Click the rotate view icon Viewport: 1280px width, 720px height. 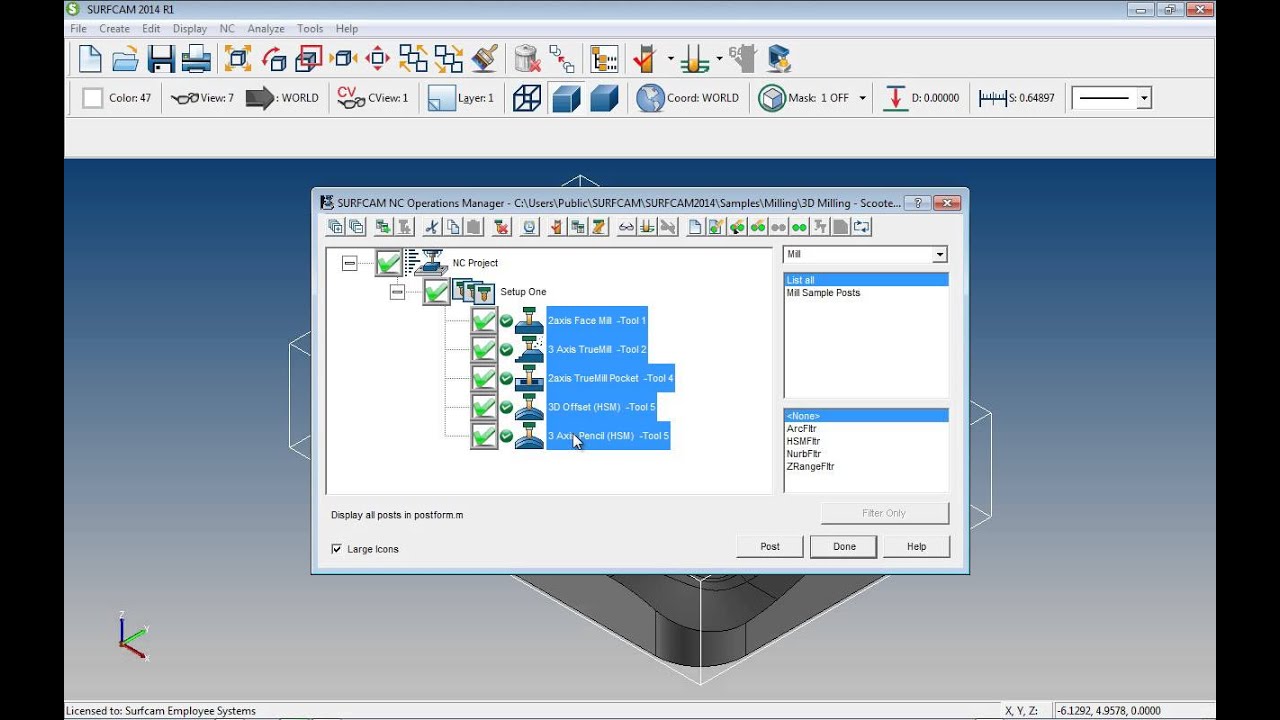tap(274, 59)
